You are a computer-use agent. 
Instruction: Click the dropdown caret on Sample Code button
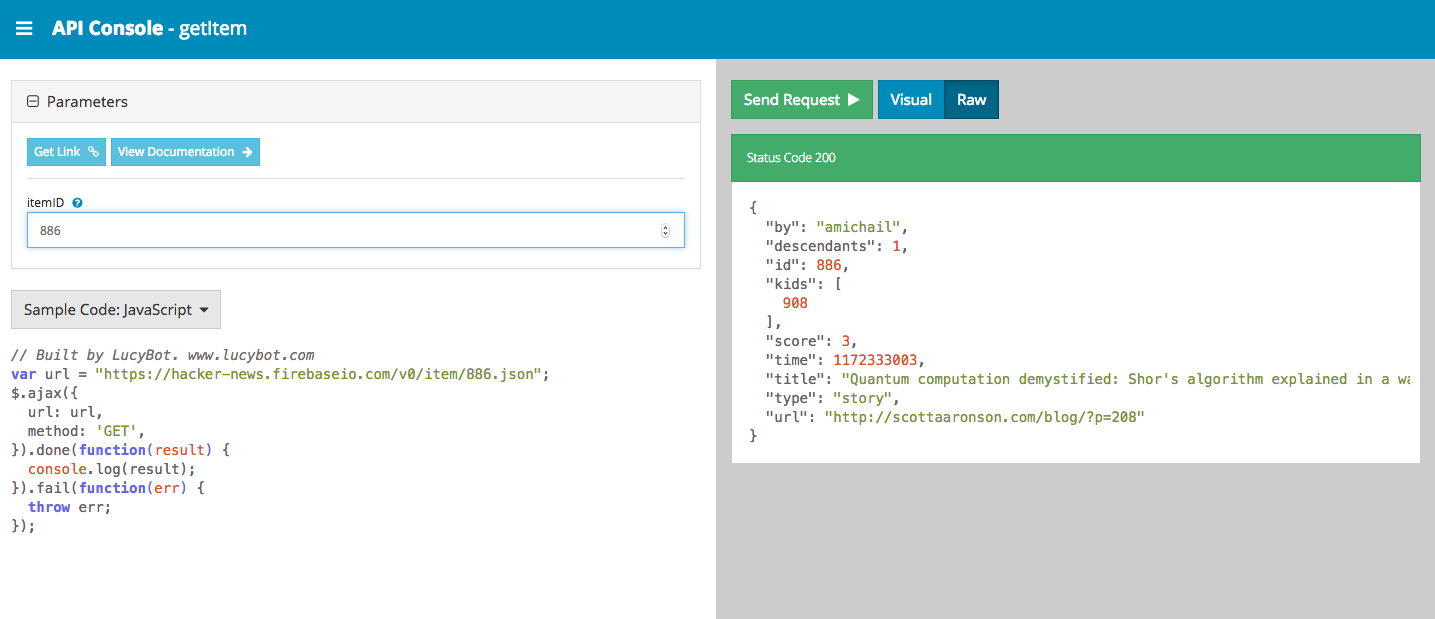203,309
